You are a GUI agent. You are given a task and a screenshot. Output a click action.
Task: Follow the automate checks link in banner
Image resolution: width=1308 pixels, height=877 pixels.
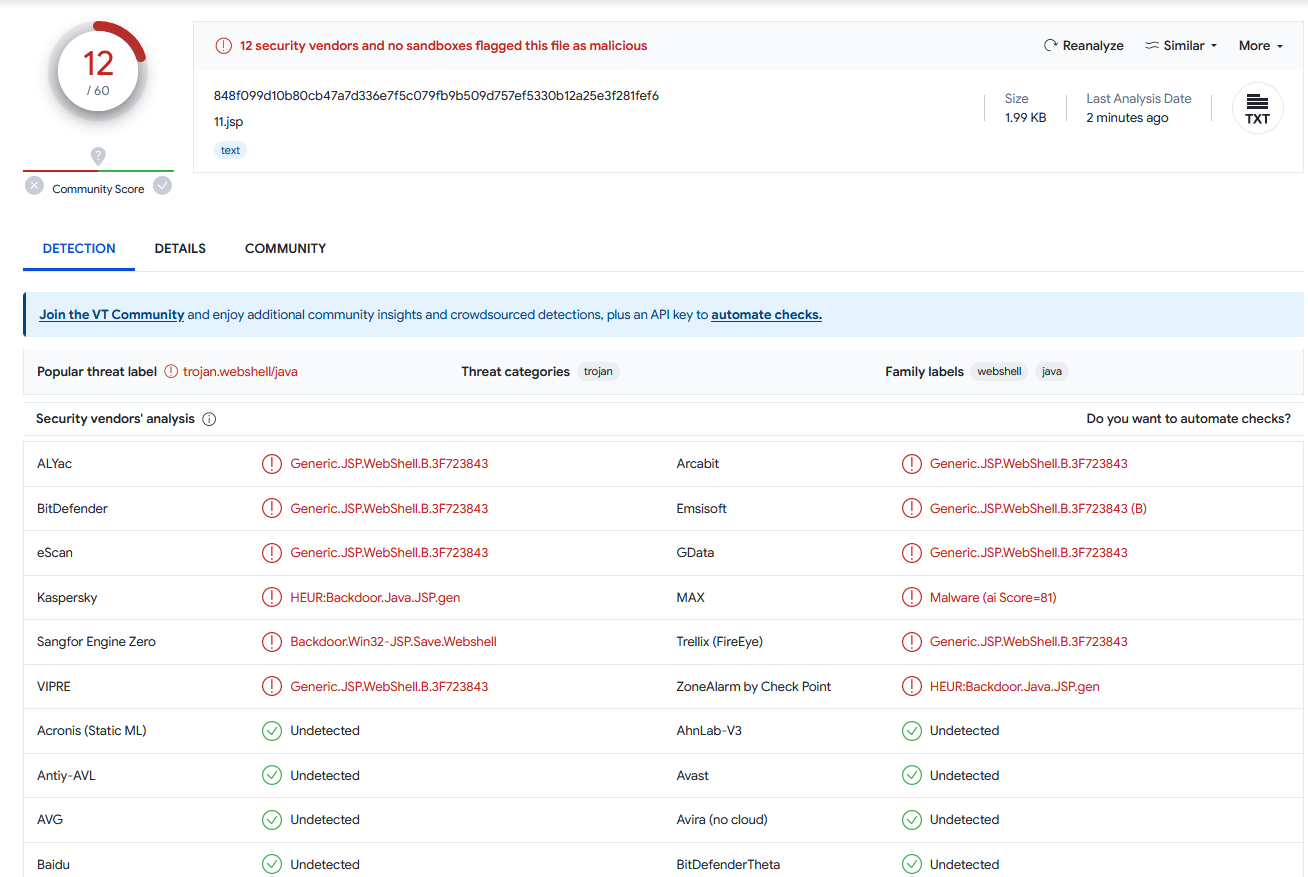[x=766, y=314]
